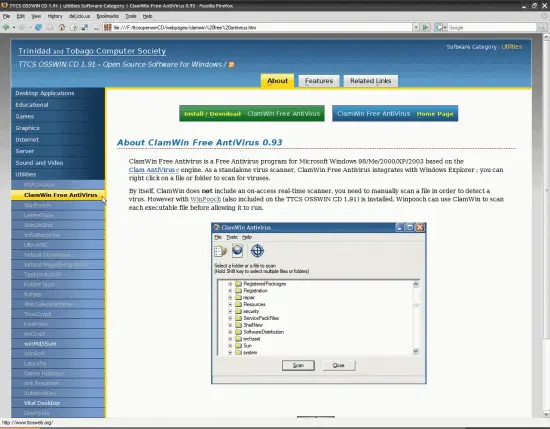
Task: Click the magnifier icon in Google search box
Action: (541, 28)
